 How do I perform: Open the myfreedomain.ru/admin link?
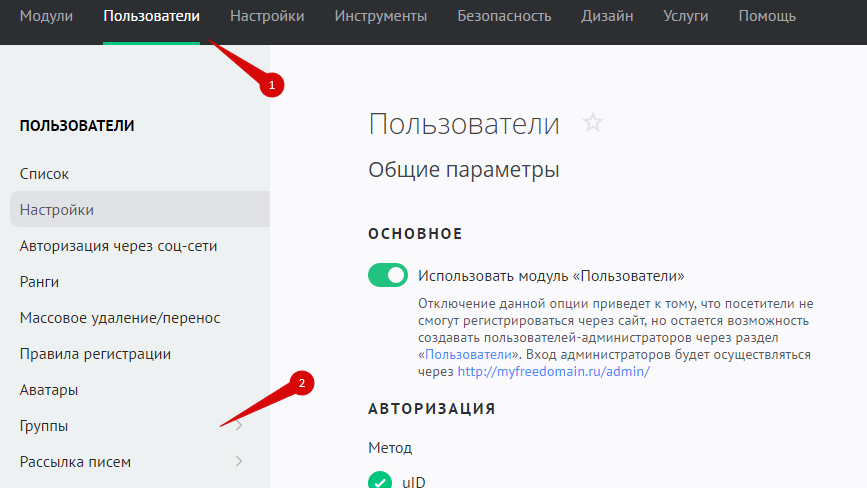tap(553, 371)
